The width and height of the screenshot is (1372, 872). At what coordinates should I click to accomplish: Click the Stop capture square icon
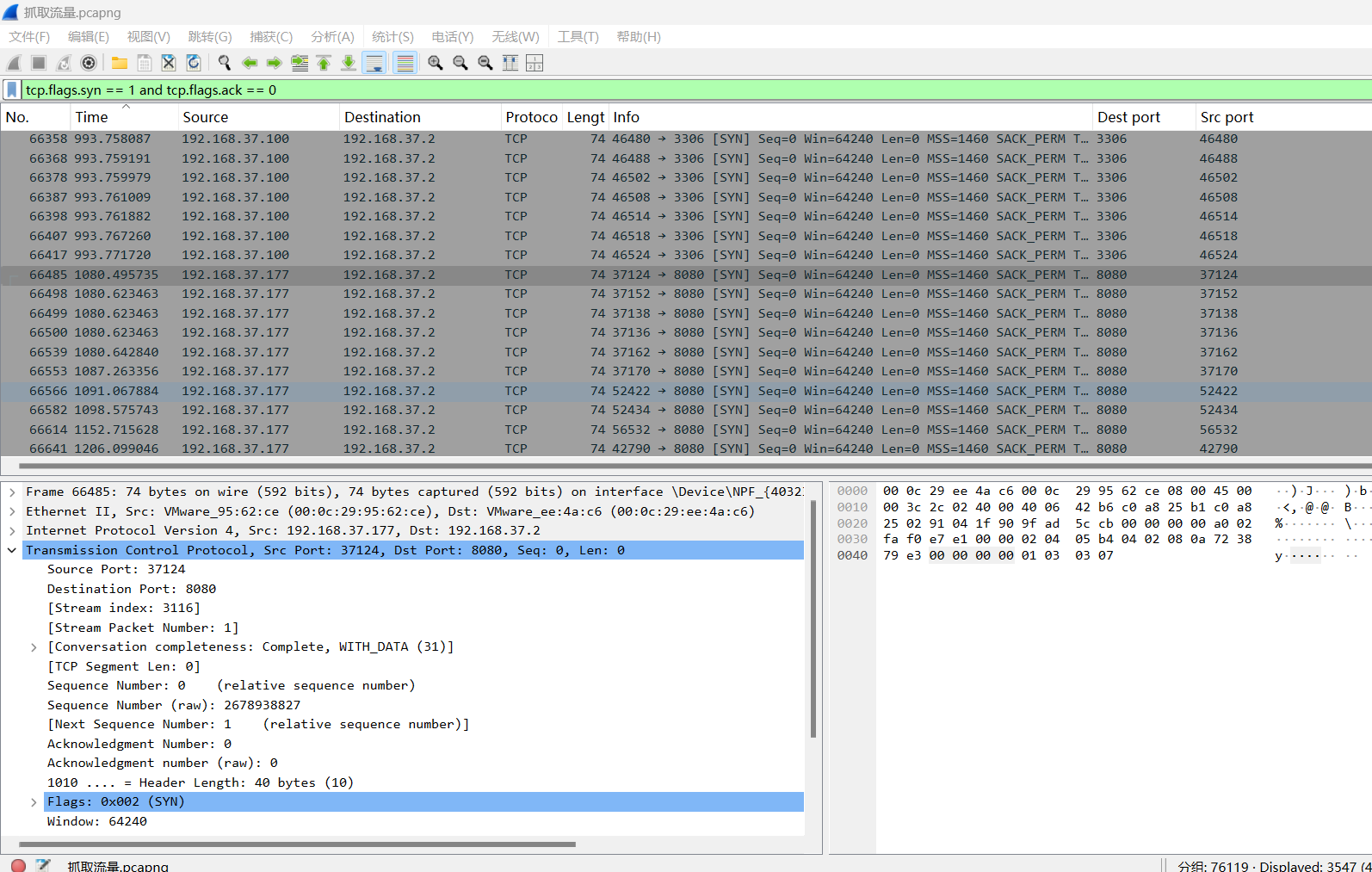[39, 63]
